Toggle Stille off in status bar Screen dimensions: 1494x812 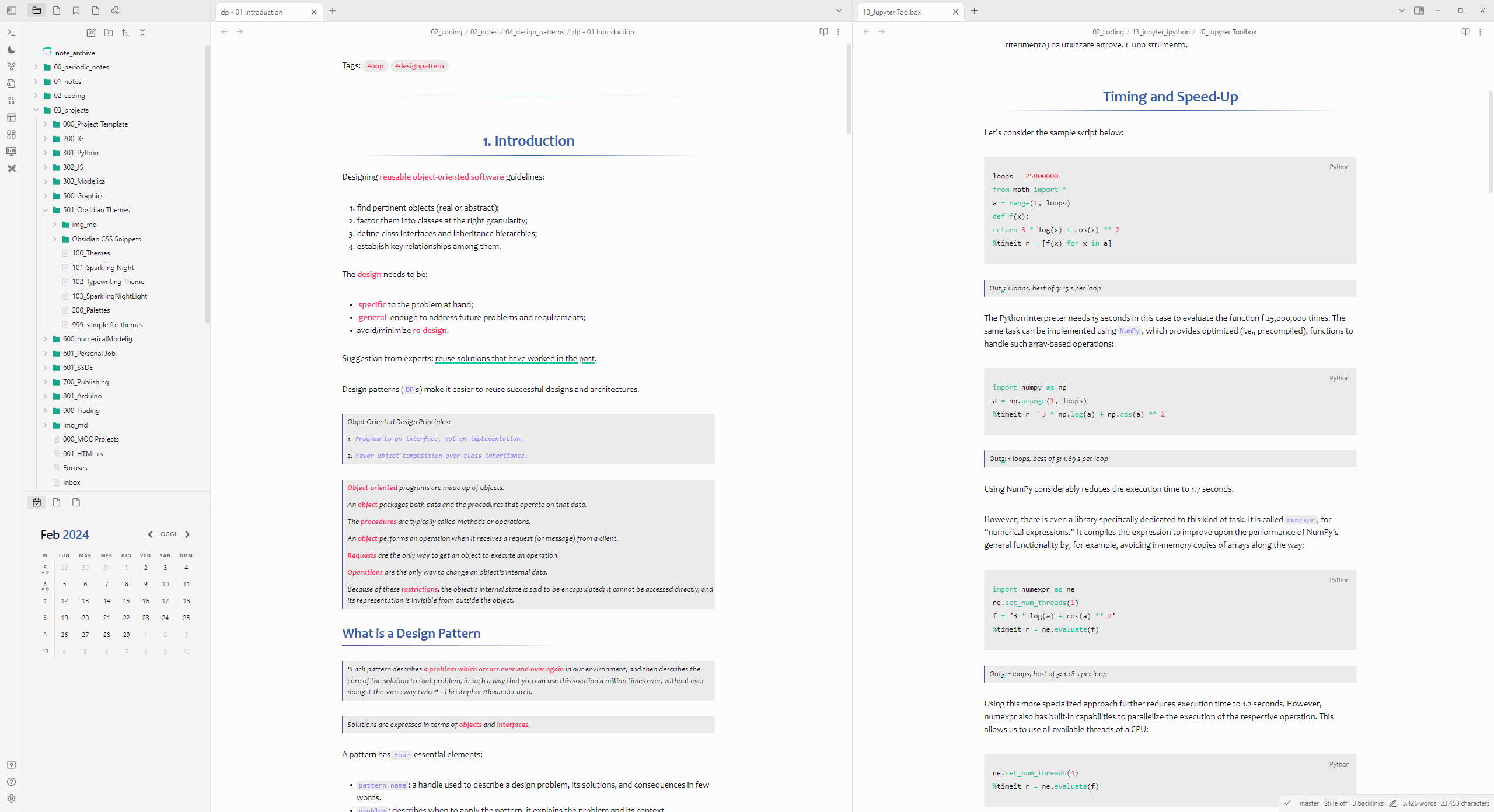(1335, 803)
